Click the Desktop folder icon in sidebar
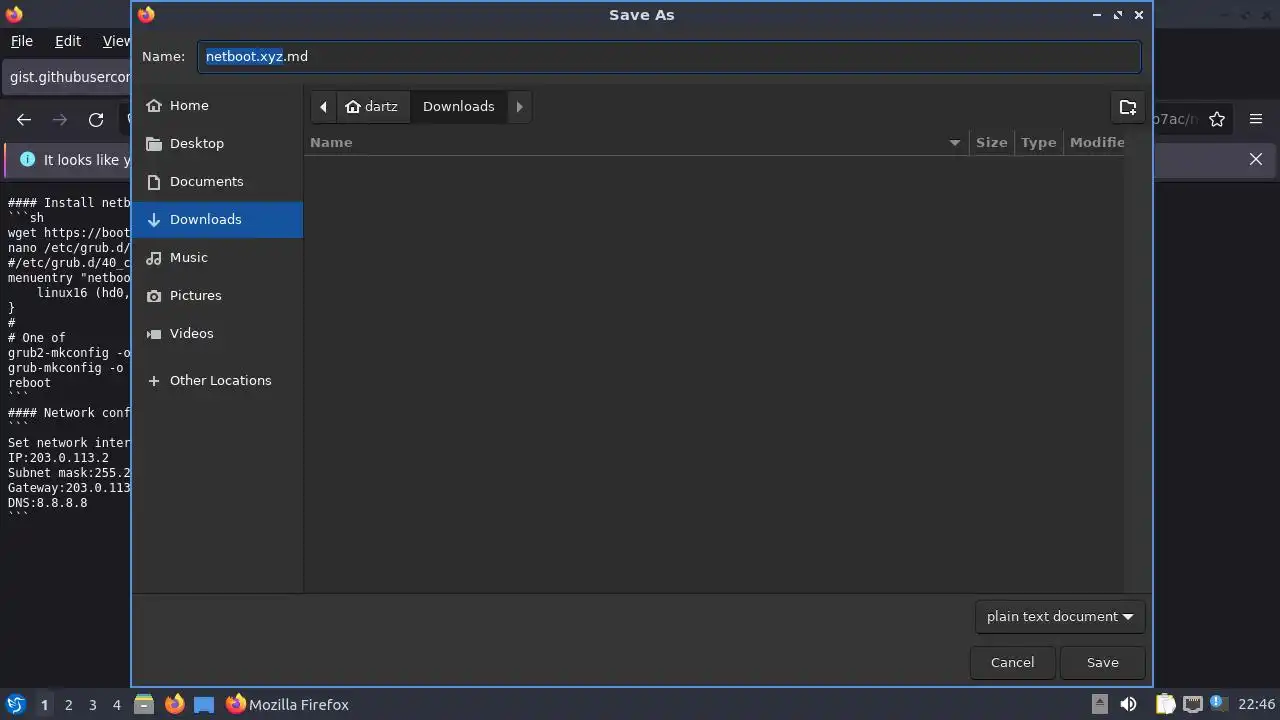Screen dimensions: 1280x720 (154, 143)
